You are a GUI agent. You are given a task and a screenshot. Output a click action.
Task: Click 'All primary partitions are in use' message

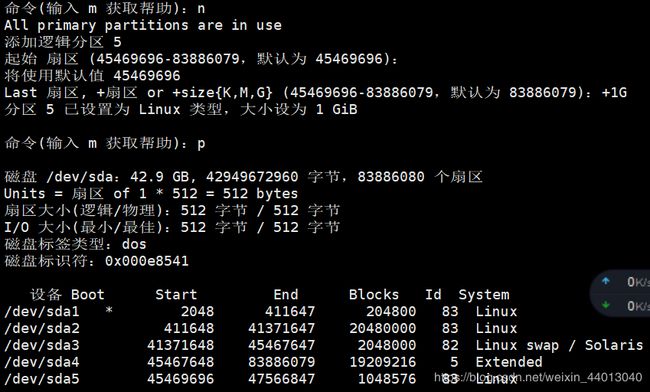pos(143,25)
